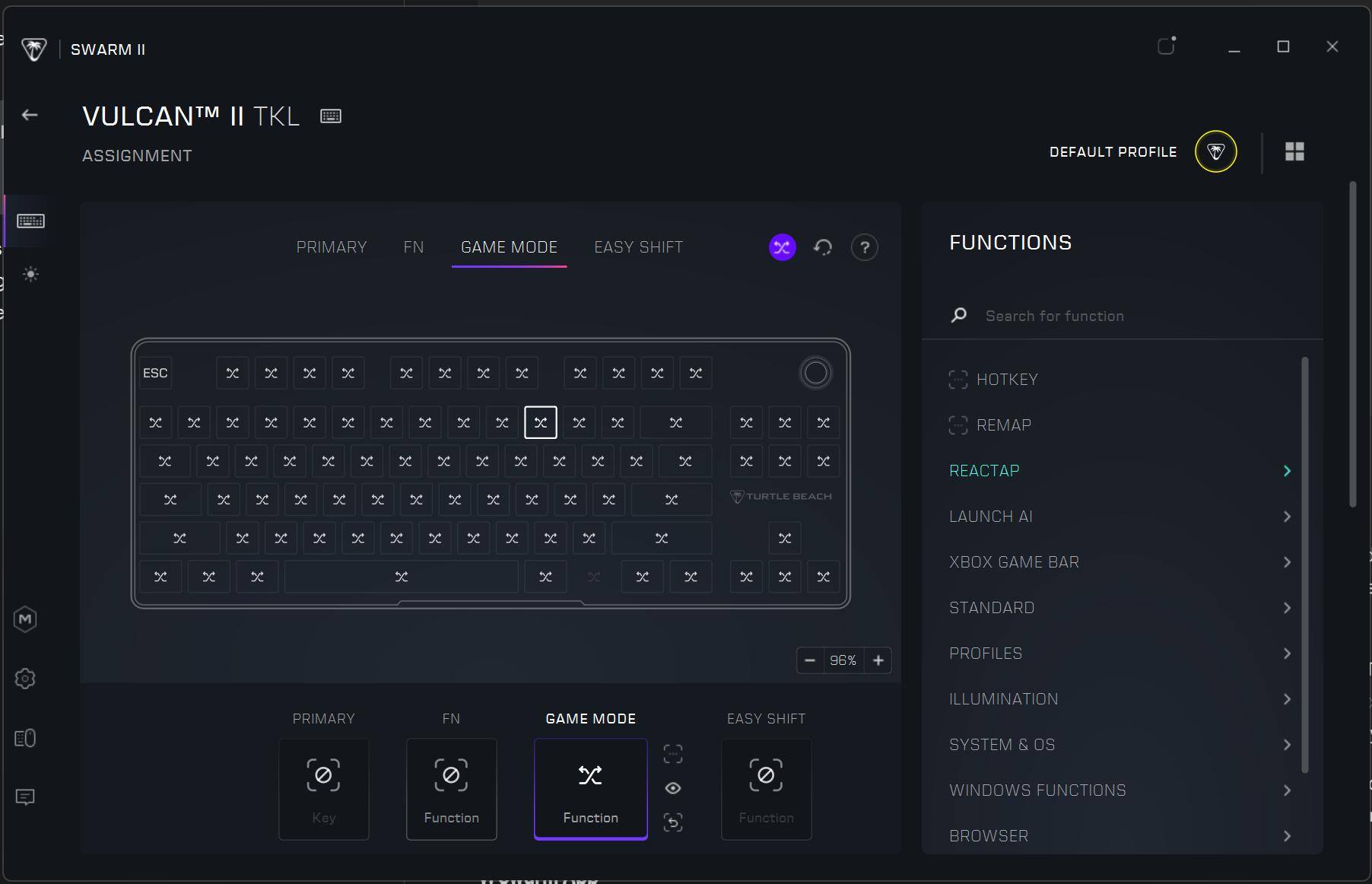Open the profile grid view icon
1372x884 pixels.
pos(1294,151)
